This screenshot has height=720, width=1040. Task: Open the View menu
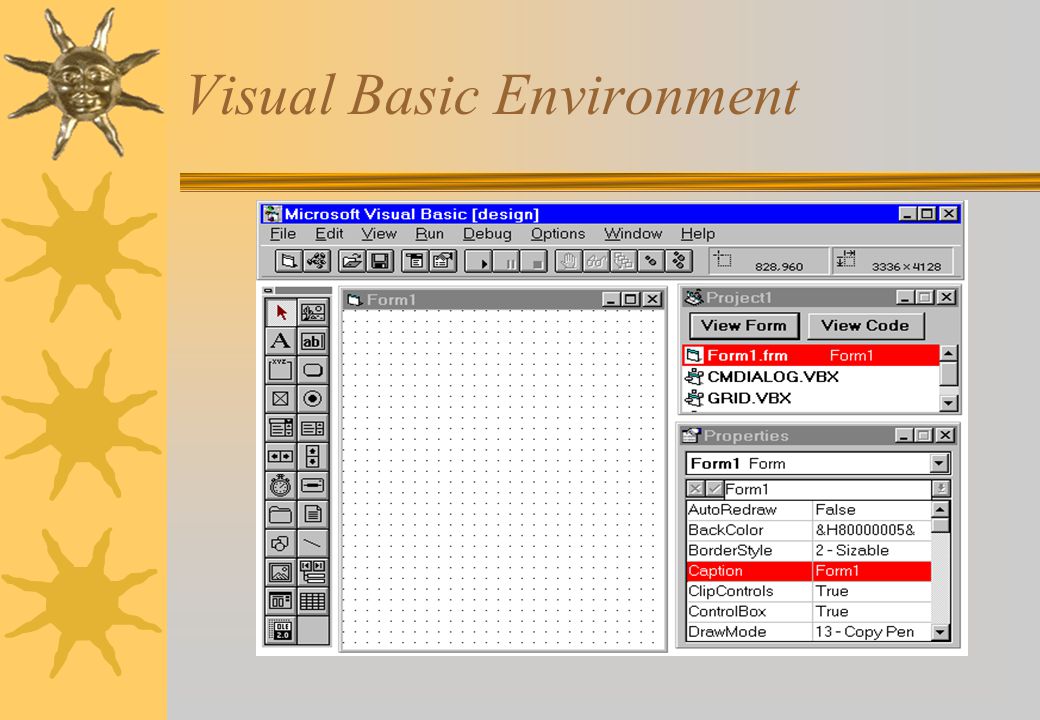pos(379,233)
